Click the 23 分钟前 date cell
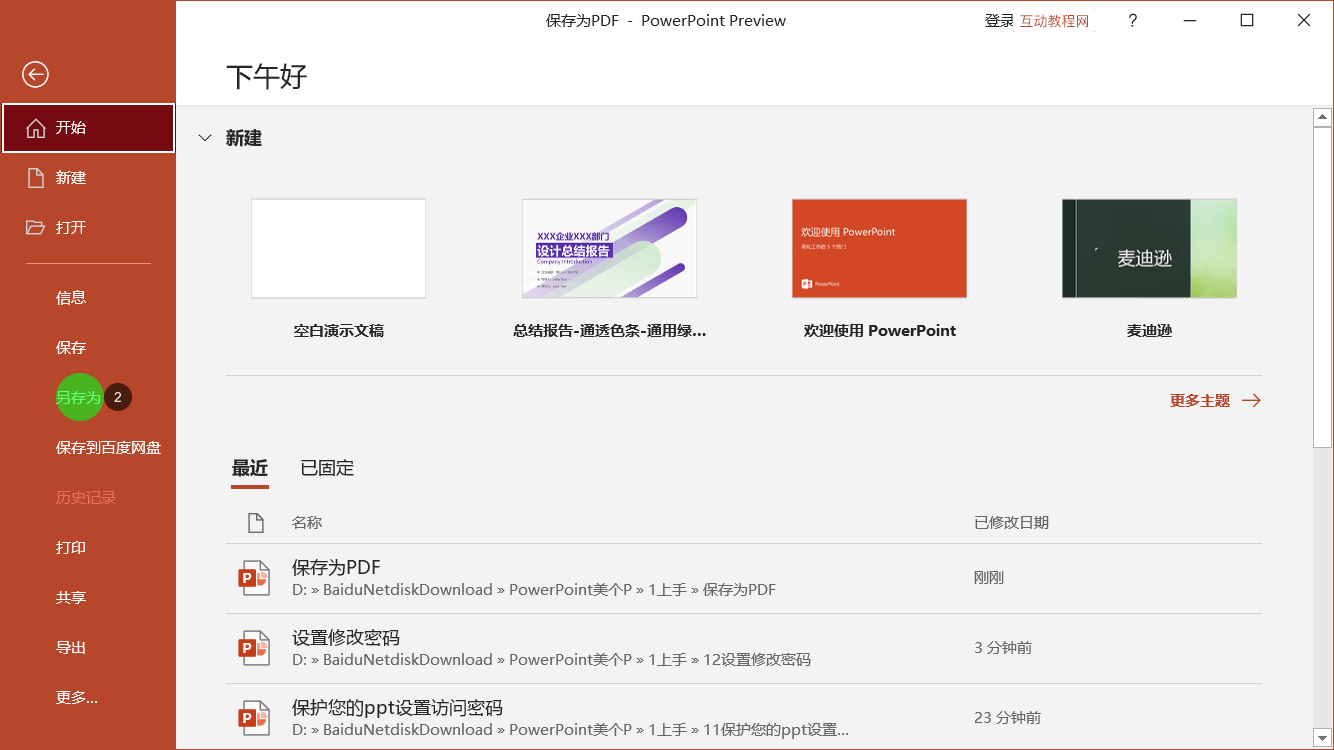This screenshot has width=1334, height=750. coord(1007,717)
